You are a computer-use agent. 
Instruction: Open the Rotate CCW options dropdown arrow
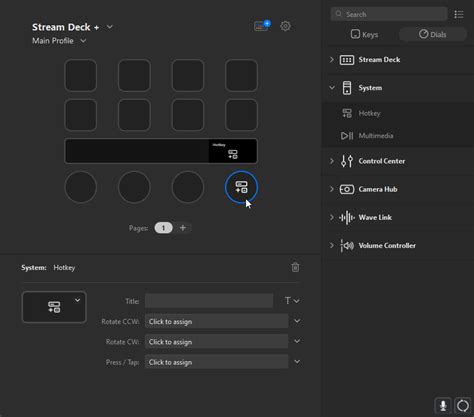coord(297,321)
